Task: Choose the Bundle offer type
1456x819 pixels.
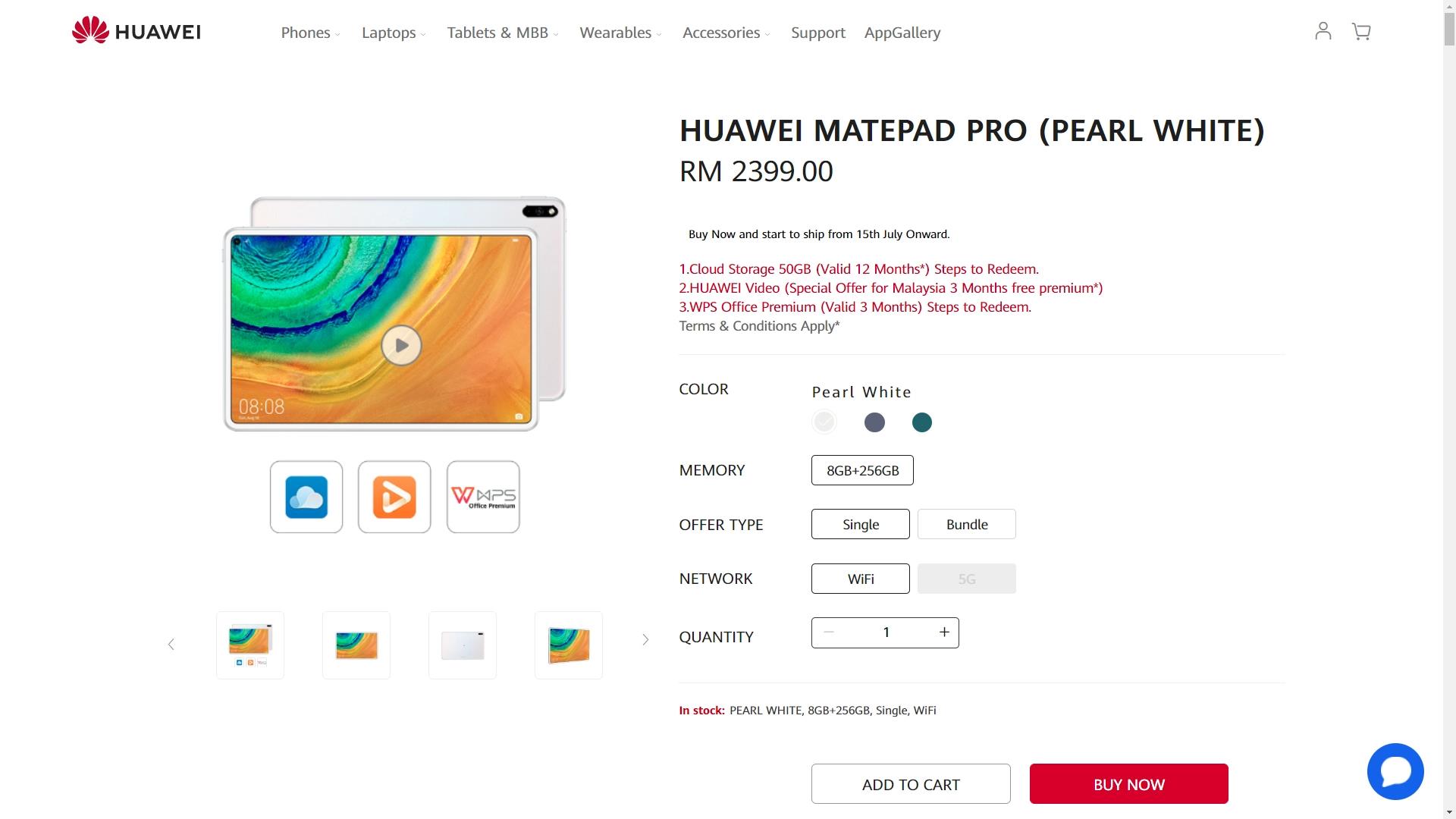Action: (967, 524)
